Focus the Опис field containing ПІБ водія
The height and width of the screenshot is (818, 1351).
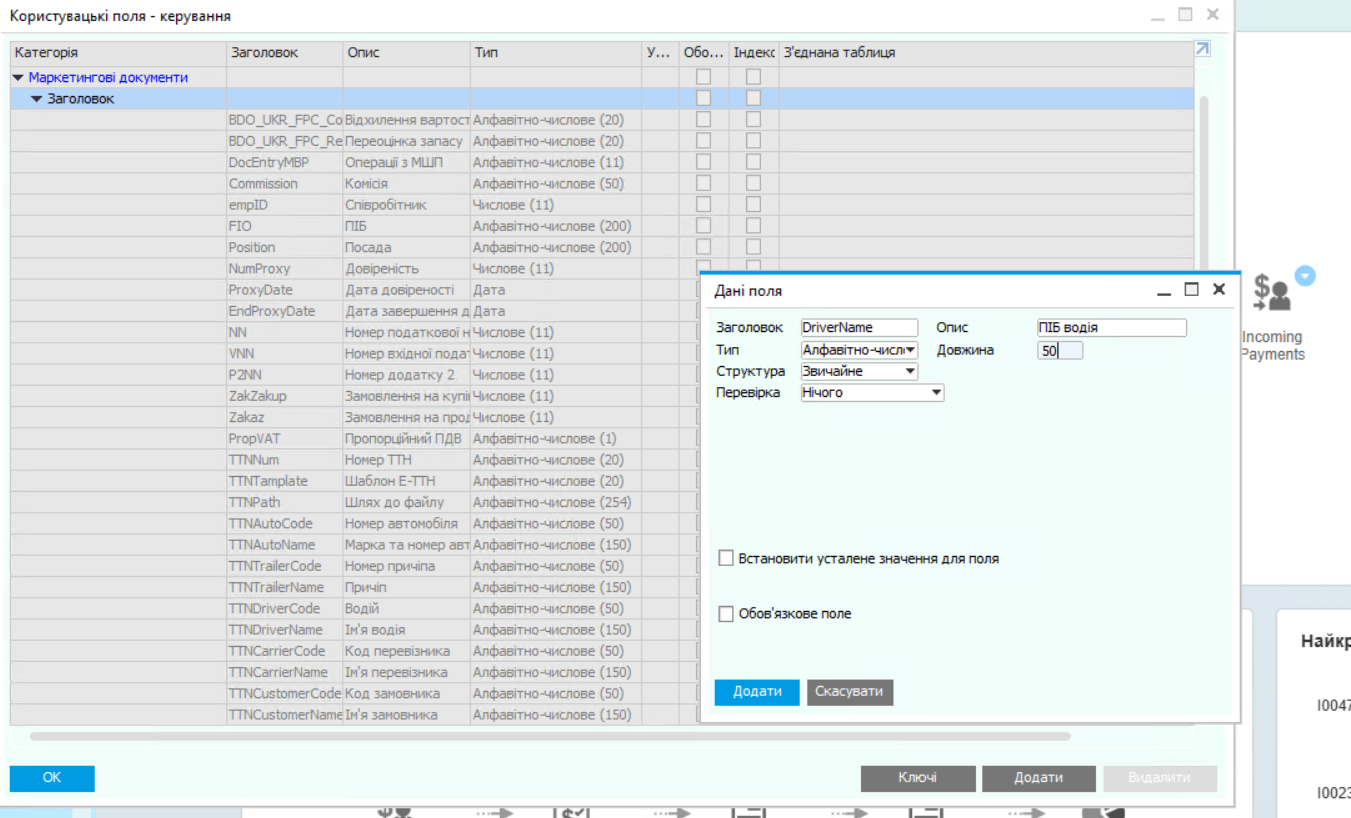pos(1112,327)
